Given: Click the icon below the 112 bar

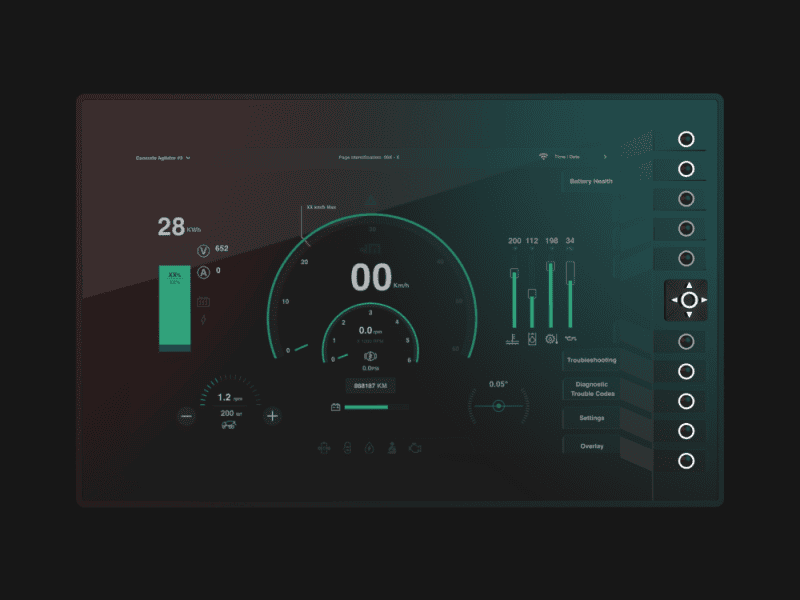Looking at the screenshot, I should click(x=532, y=339).
